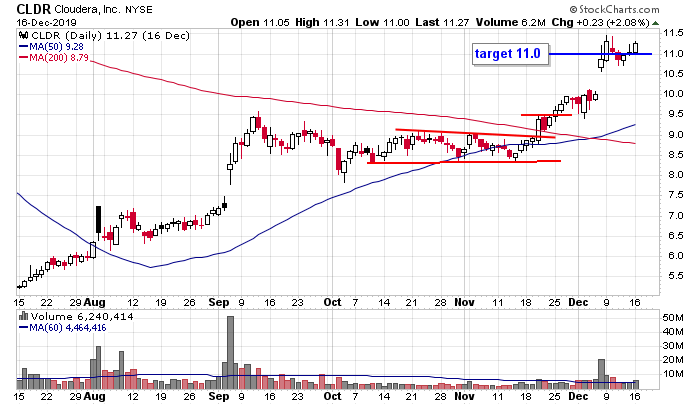Click the last candlestick on 16 Dec
The image size is (700, 405).
pos(635,48)
